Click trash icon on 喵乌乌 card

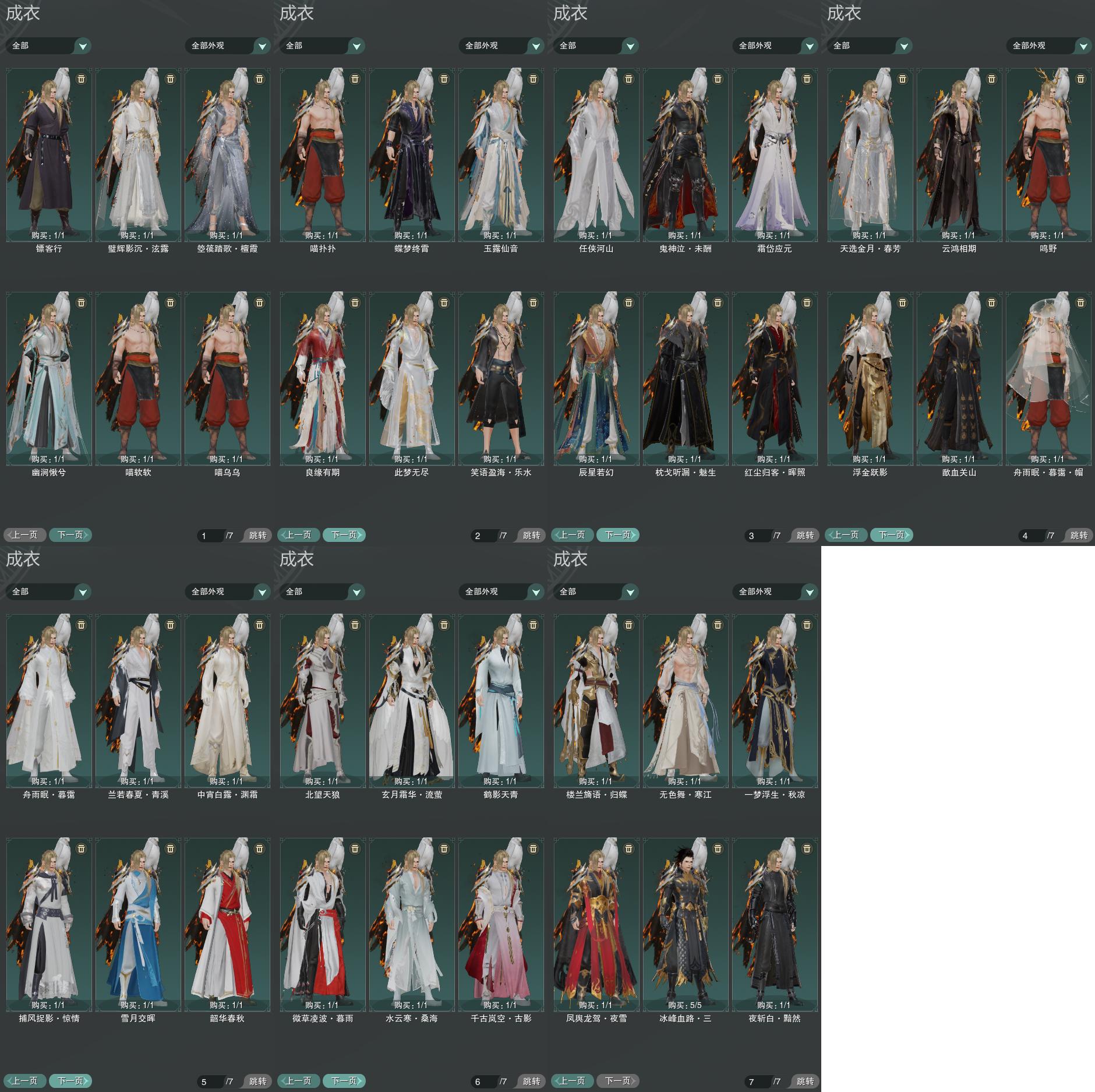tap(259, 302)
